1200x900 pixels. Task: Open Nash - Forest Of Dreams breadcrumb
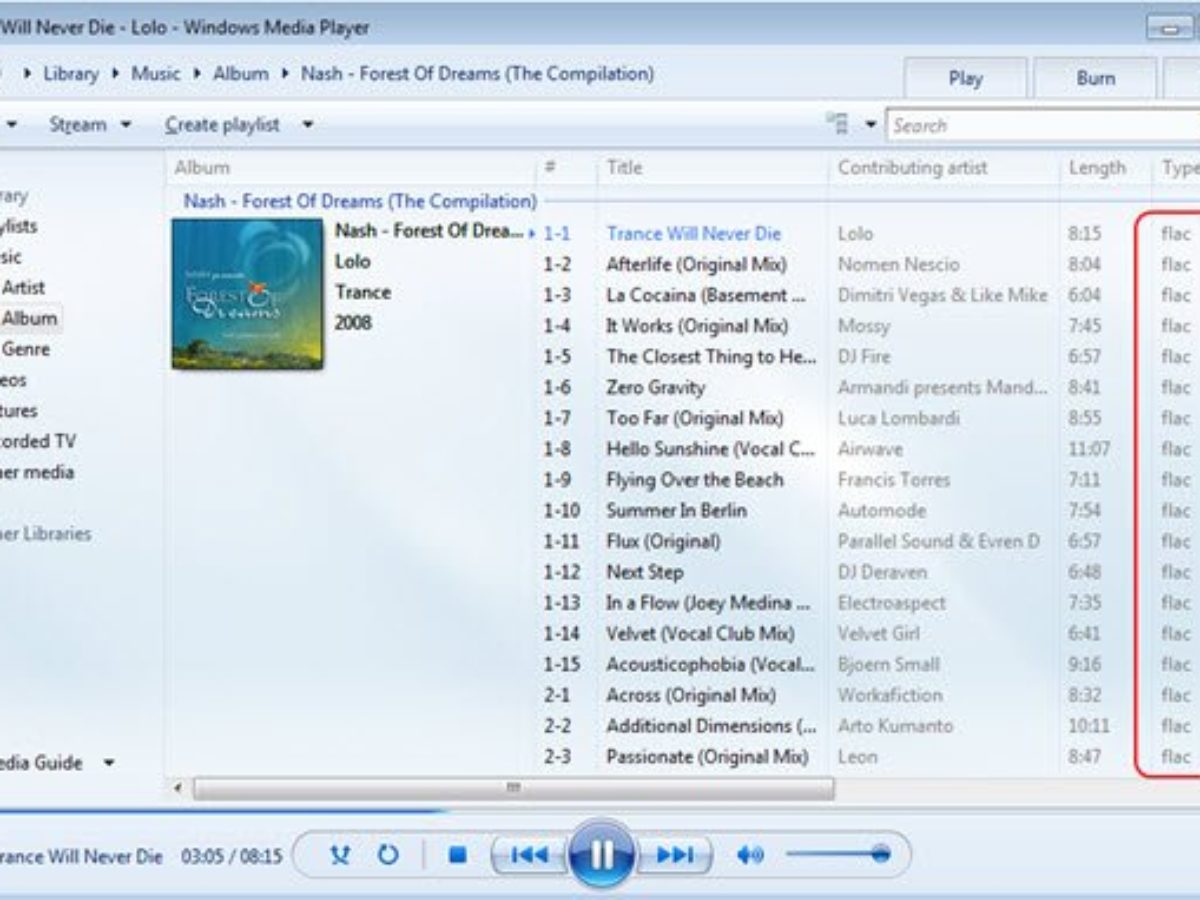click(478, 73)
